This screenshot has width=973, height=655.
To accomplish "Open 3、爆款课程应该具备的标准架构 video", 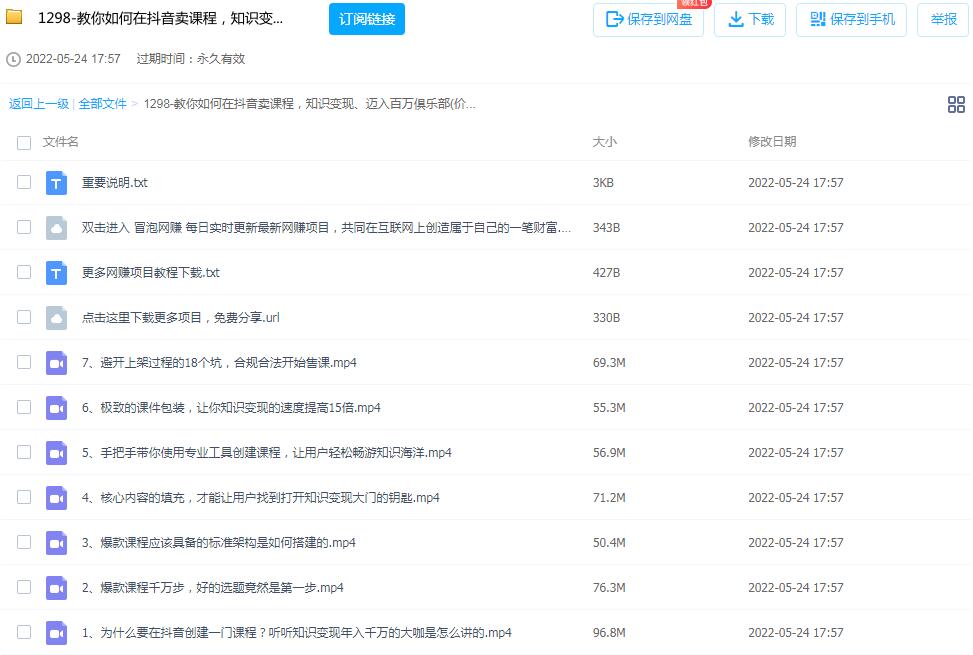I will click(218, 543).
